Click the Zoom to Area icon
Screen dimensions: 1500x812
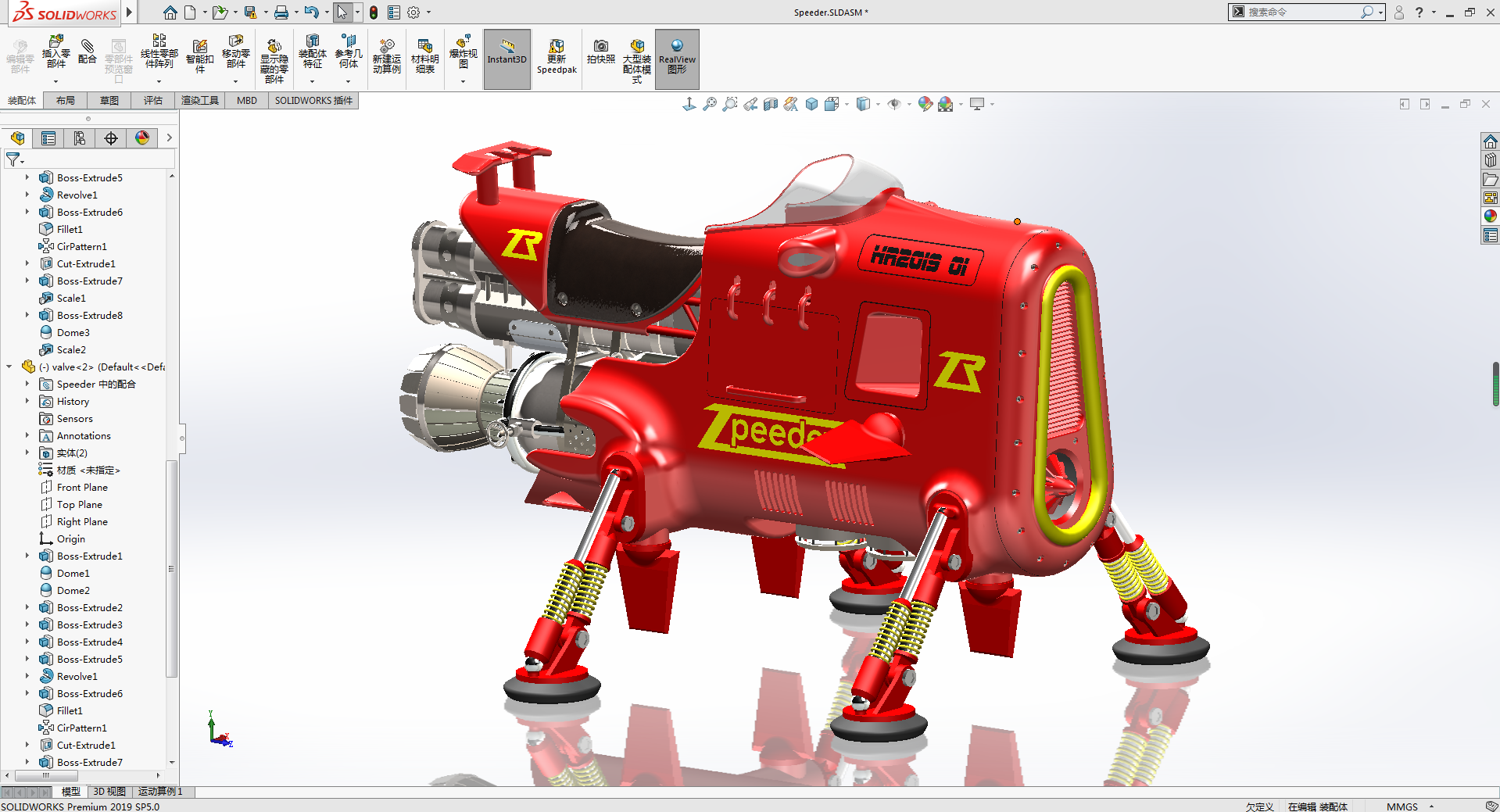click(730, 104)
